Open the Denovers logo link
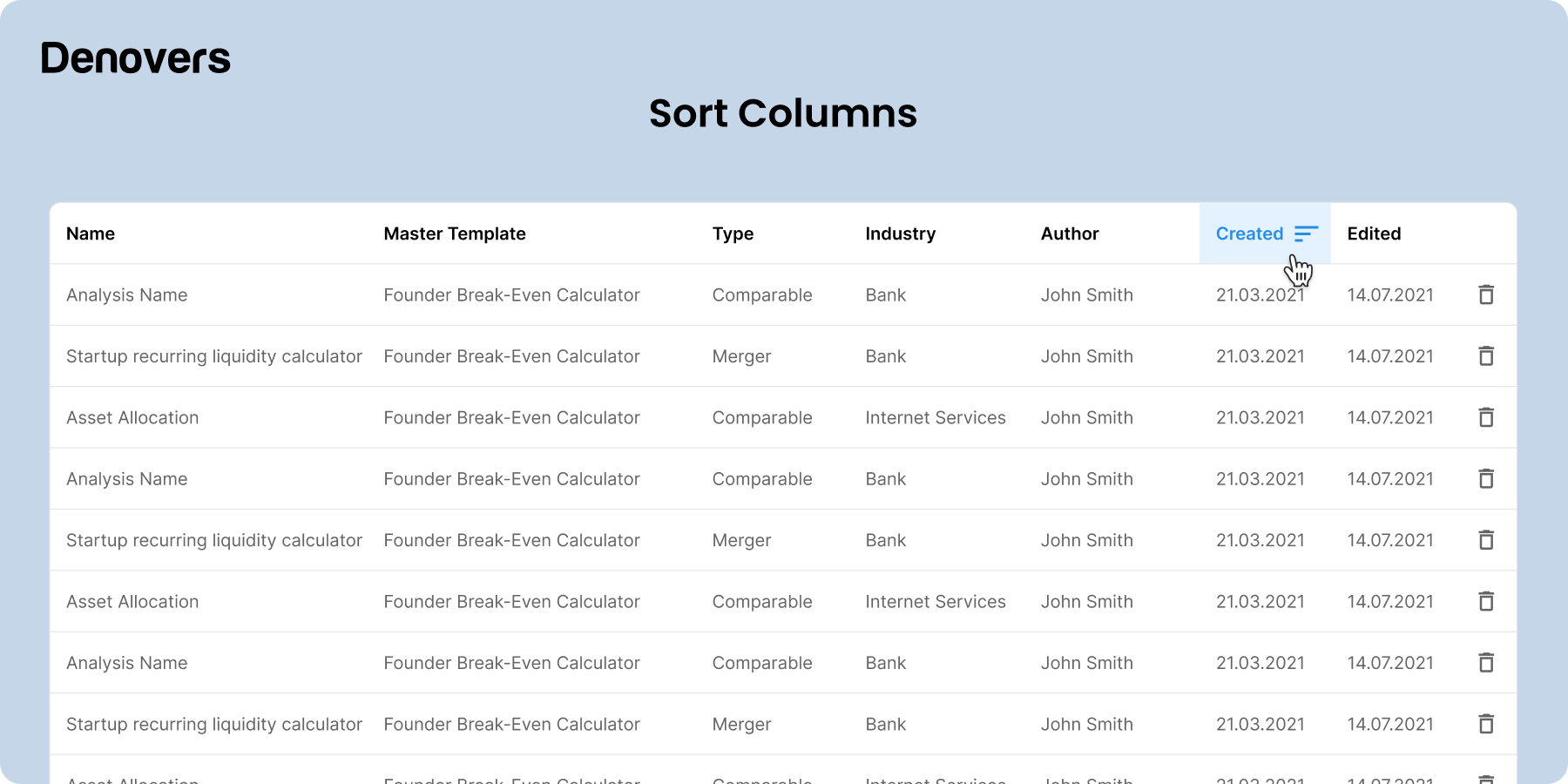The image size is (1568, 784). 135,58
